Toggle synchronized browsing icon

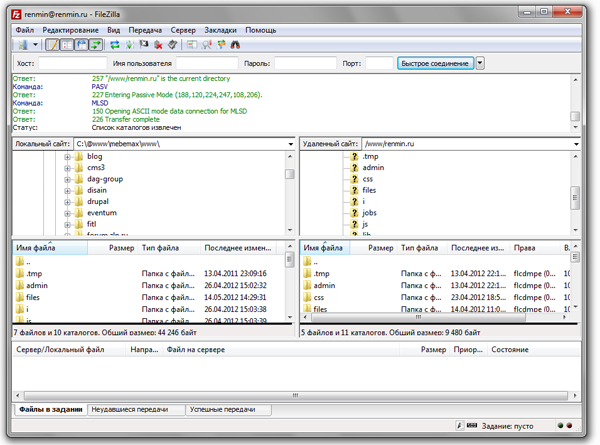click(x=221, y=45)
